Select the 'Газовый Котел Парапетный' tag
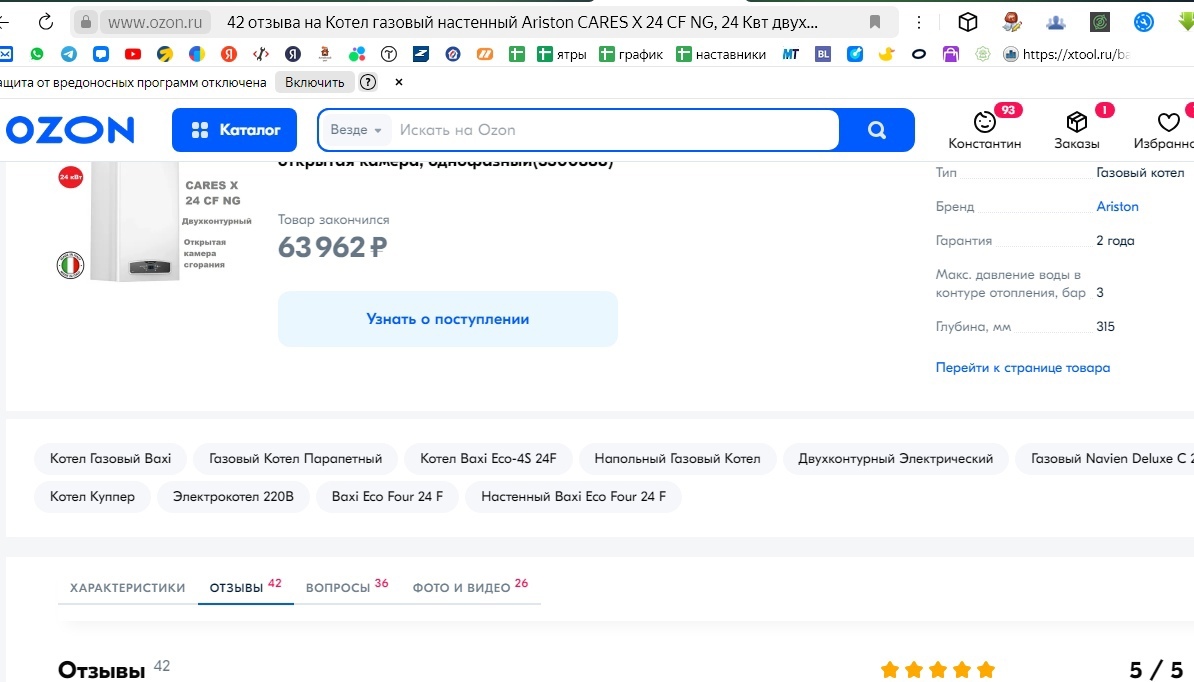The width and height of the screenshot is (1194, 682). [x=295, y=458]
